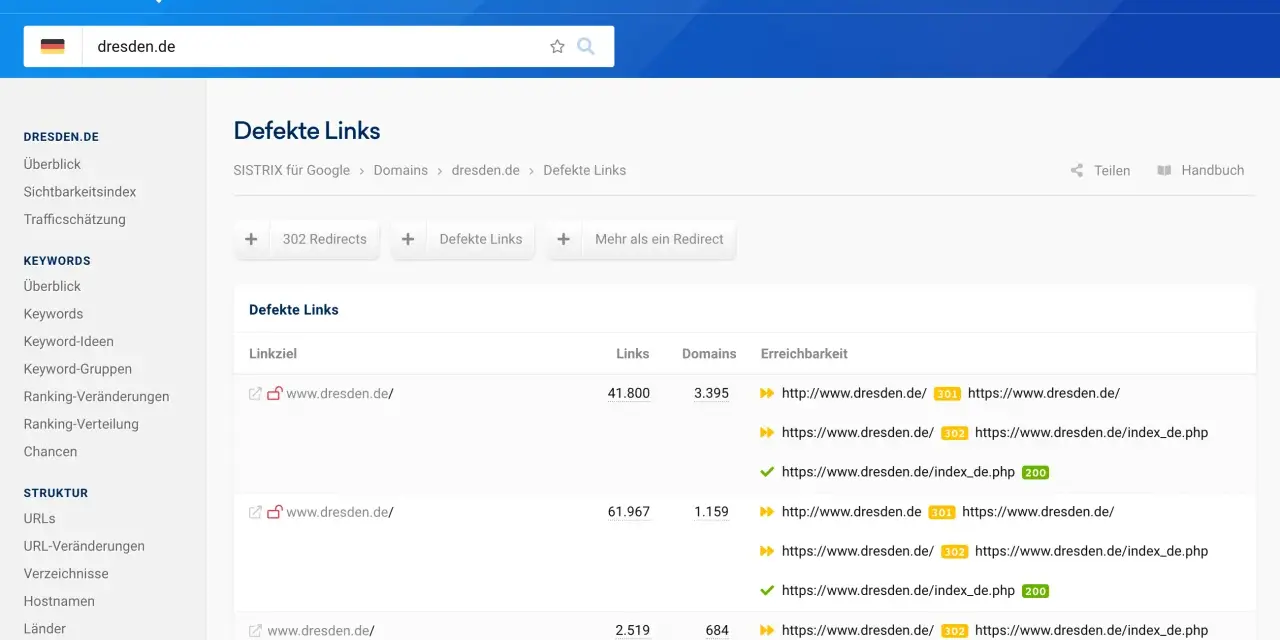Screen dimensions: 1280x640
Task: Click the German flag country selector
Action: 52,46
